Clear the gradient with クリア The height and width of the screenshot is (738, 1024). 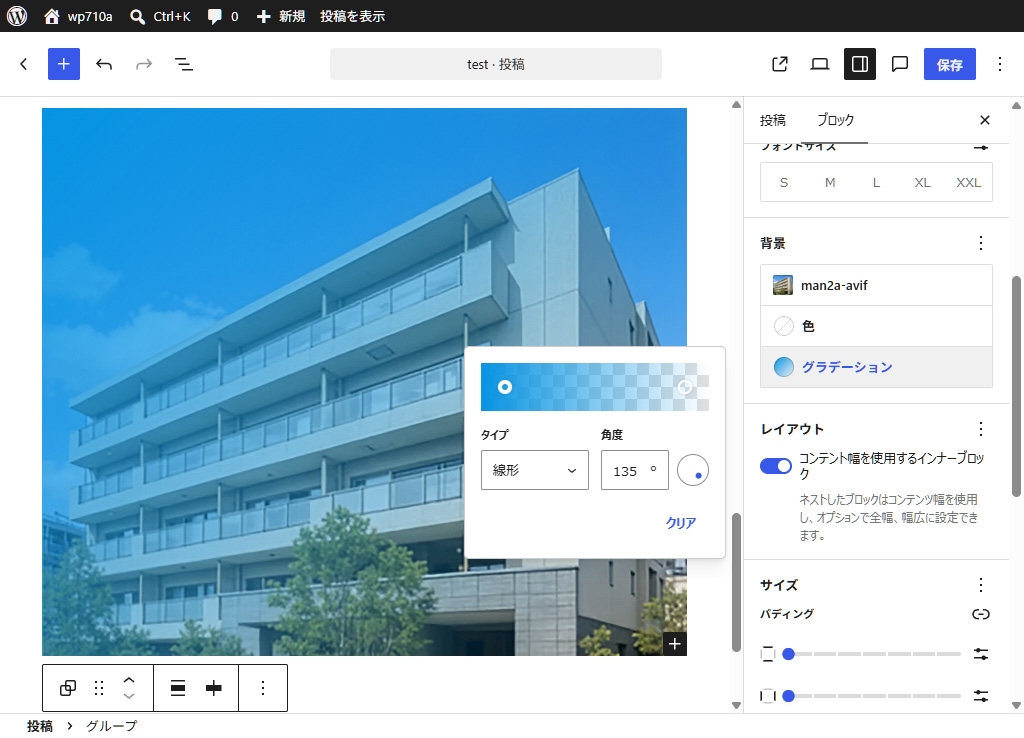click(x=680, y=522)
